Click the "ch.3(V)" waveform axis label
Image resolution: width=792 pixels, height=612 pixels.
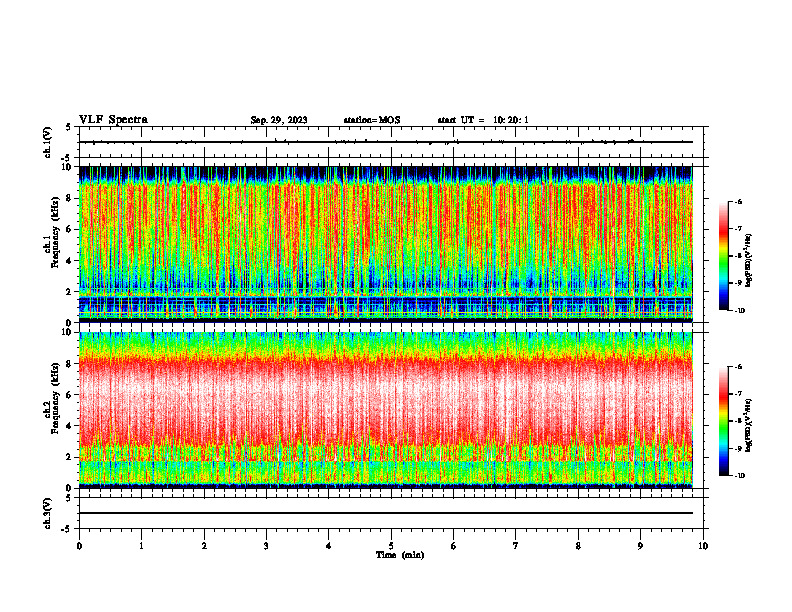coord(48,513)
